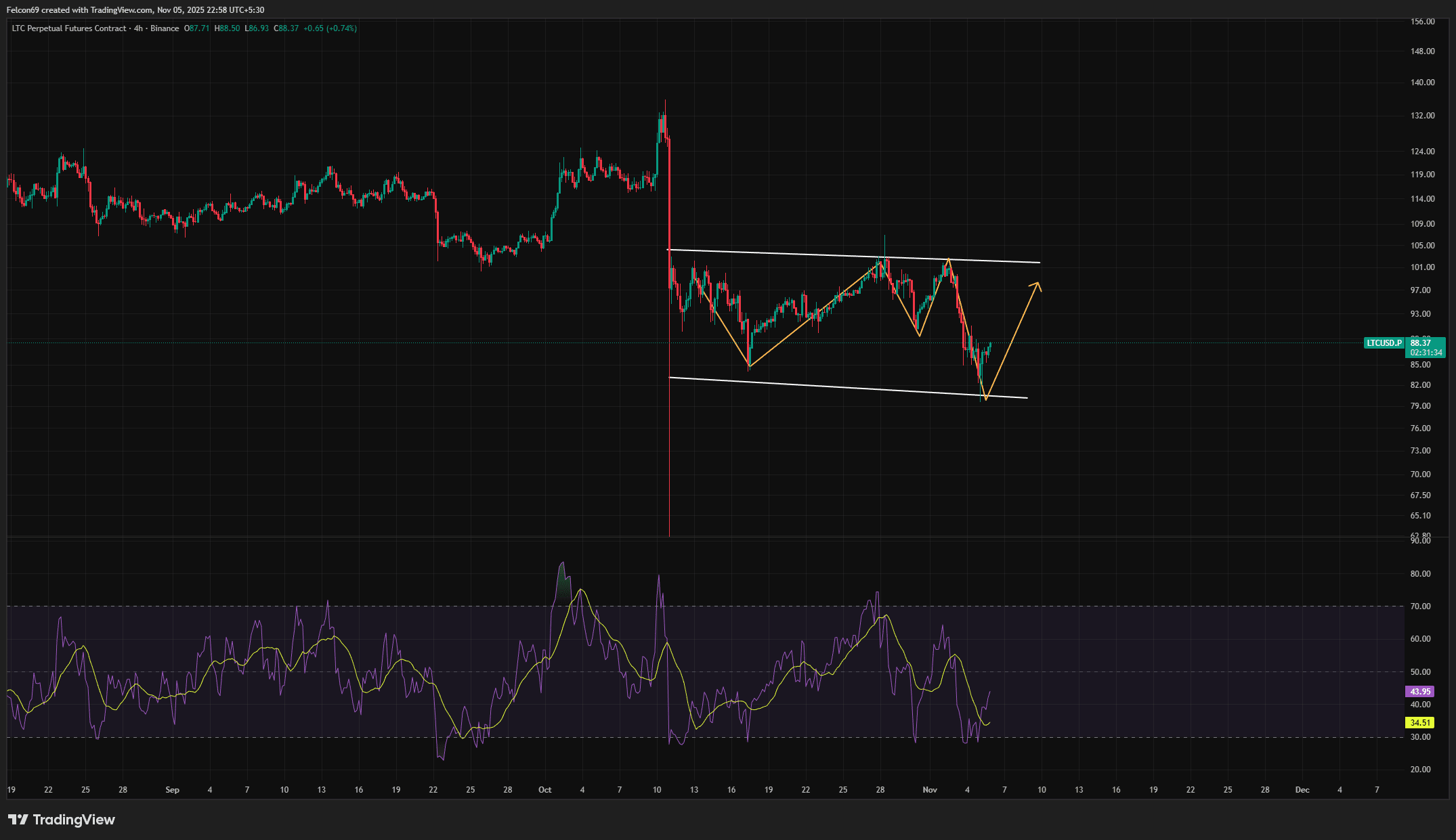Click LTC Perpetual Futures Contract title
This screenshot has width=1456, height=840.
pyautogui.click(x=68, y=28)
